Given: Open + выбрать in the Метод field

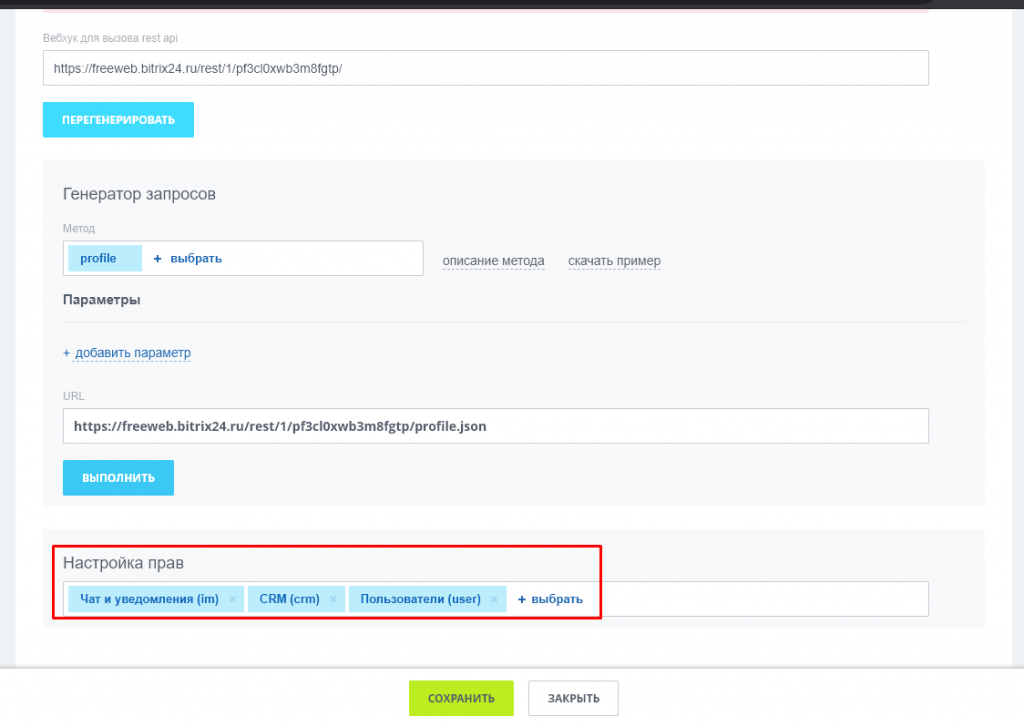Looking at the screenshot, I should [x=188, y=258].
